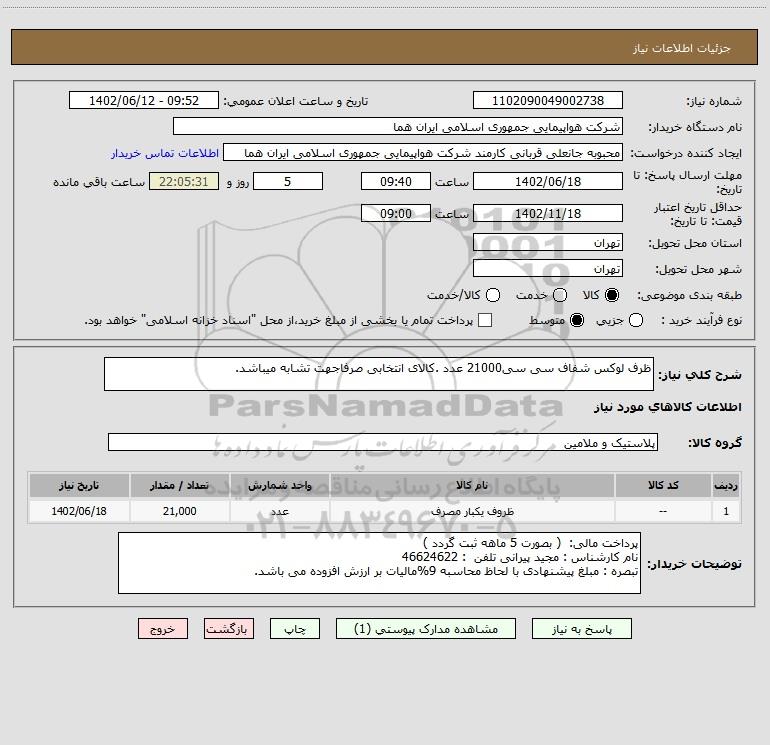770x745 pixels.
Task: Click row number 1 cell
Action: tap(726, 511)
